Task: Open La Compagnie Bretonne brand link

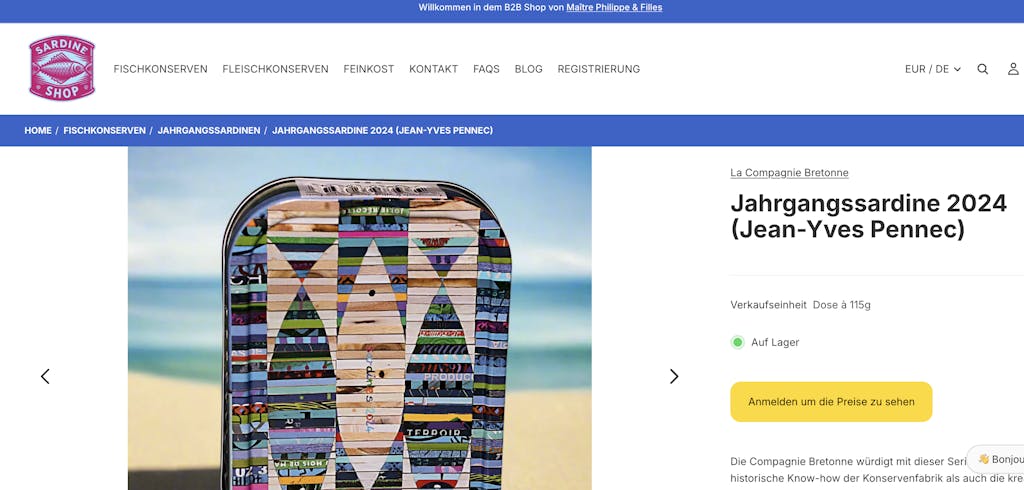Action: point(790,173)
